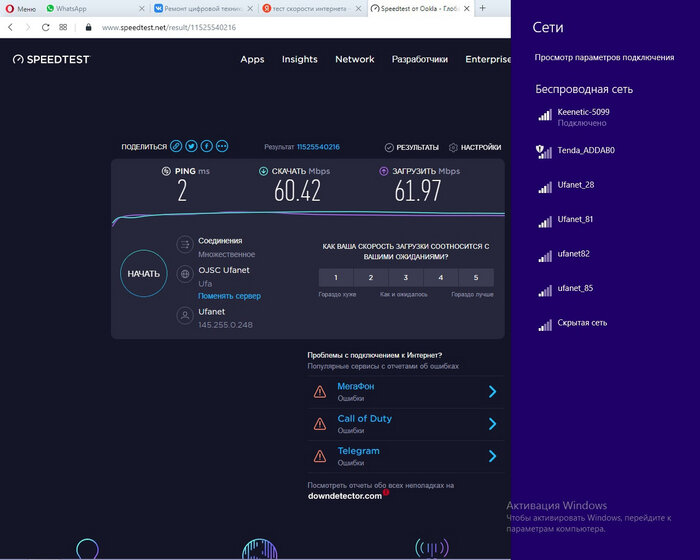
Task: Expand the Call of Duty report chevron
Action: tap(492, 424)
